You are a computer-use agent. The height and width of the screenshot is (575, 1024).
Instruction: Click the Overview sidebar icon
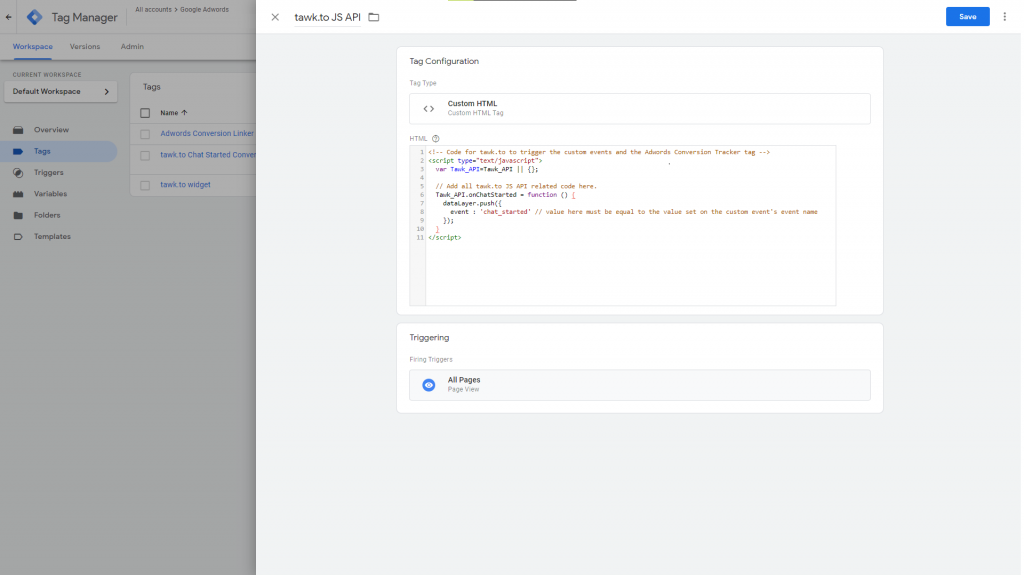[x=18, y=129]
